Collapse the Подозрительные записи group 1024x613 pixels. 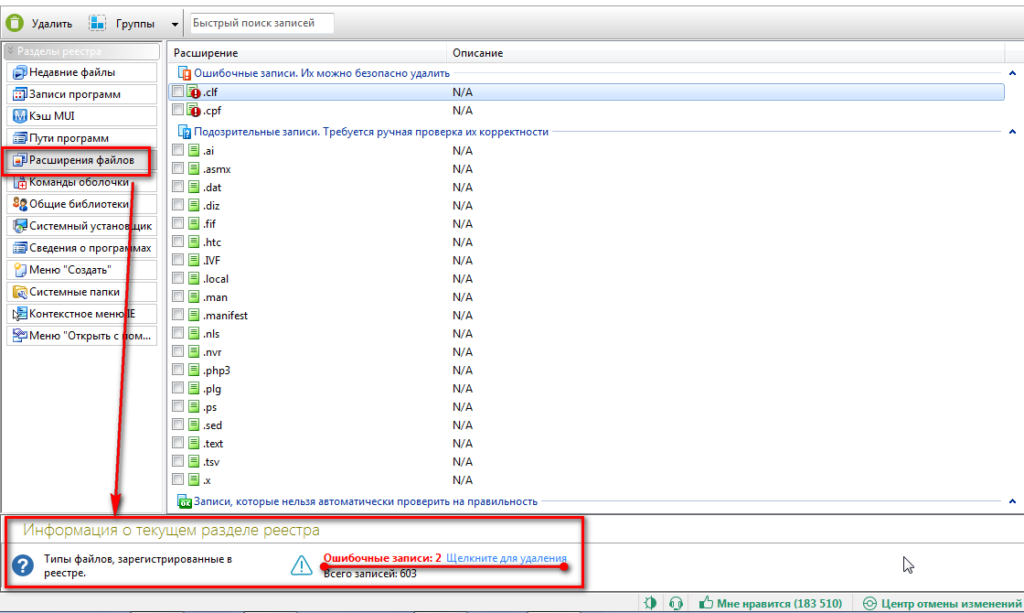click(x=1012, y=131)
